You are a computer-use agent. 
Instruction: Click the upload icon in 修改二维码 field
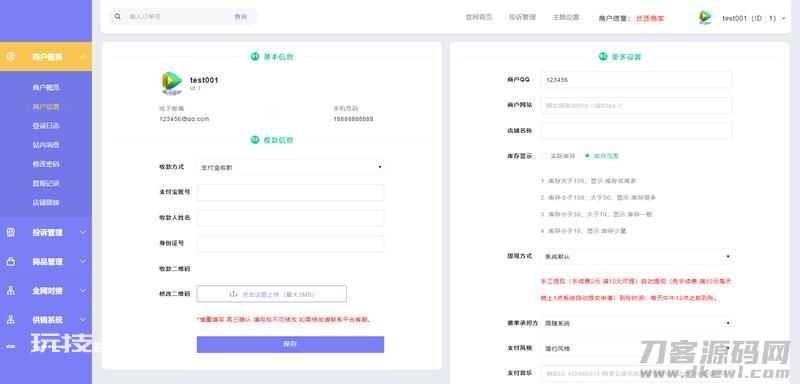coord(234,294)
